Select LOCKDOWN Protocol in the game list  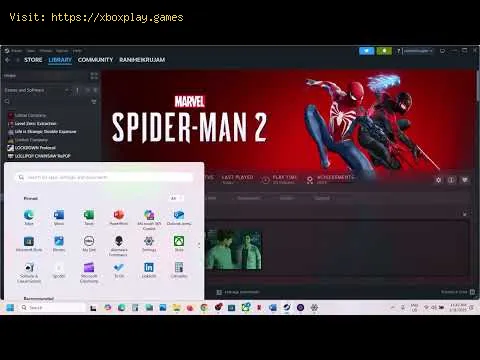click(x=32, y=148)
